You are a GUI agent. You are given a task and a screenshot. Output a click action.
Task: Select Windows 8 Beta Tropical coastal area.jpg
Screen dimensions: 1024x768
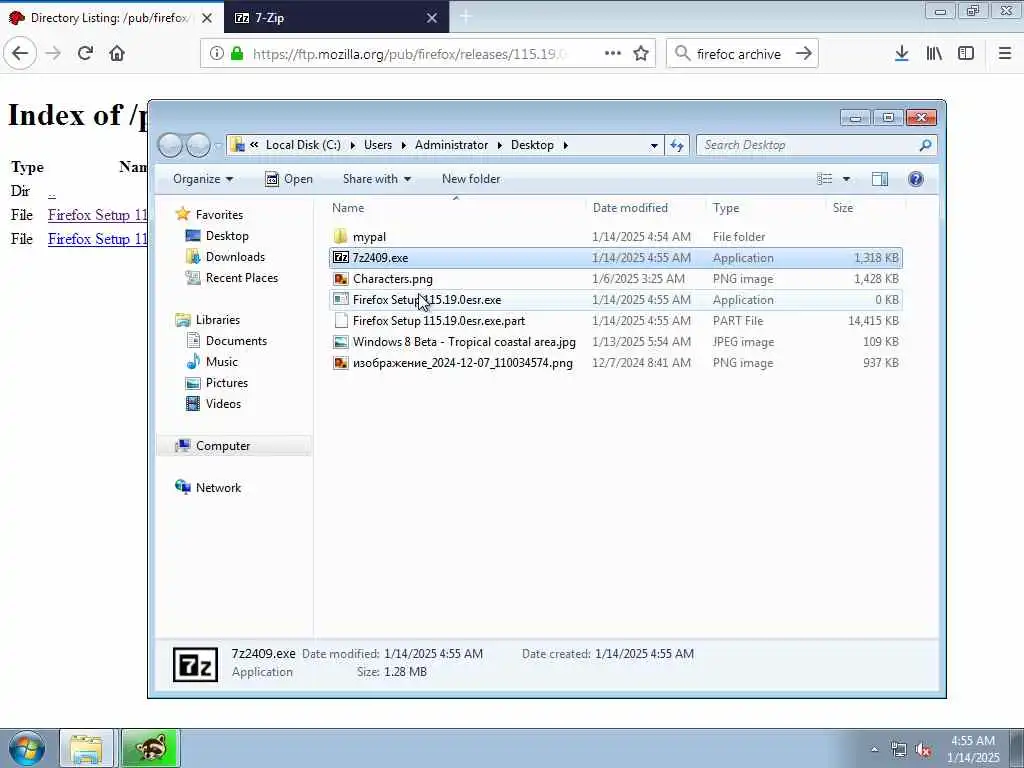coord(615,342)
